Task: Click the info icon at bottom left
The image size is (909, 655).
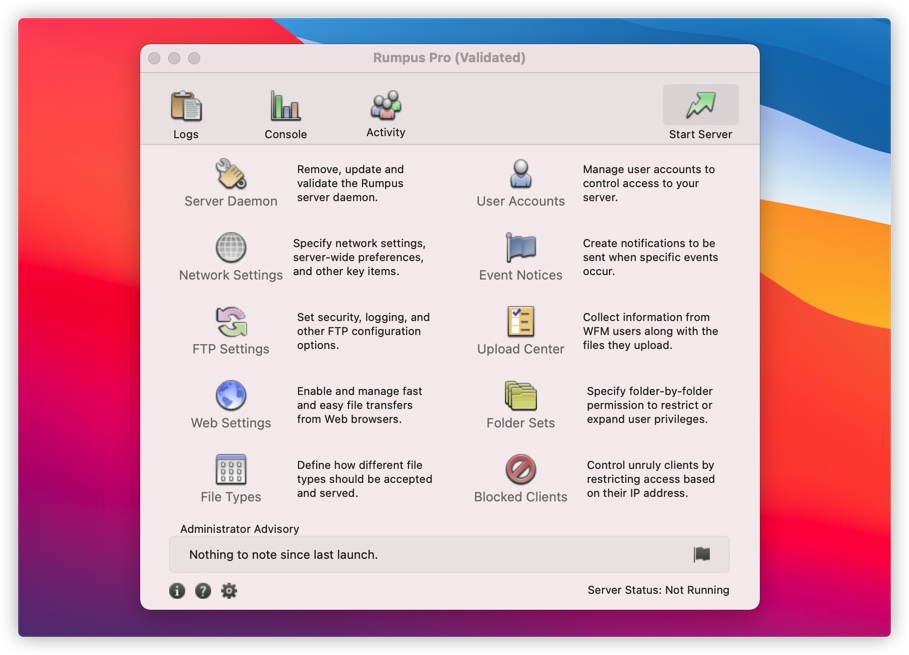Action: (x=177, y=591)
